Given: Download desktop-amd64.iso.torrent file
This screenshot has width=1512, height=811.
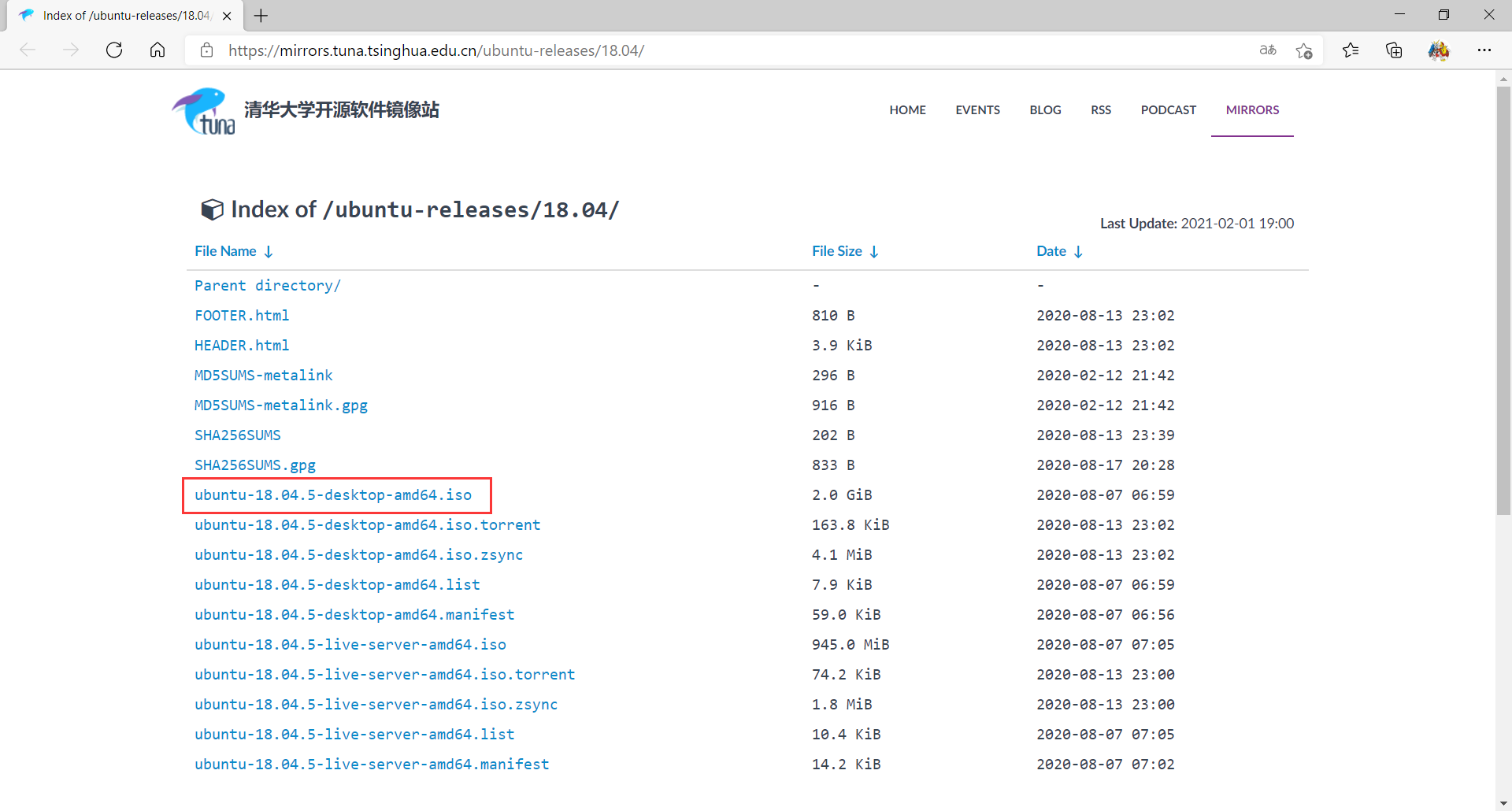Looking at the screenshot, I should pos(368,525).
